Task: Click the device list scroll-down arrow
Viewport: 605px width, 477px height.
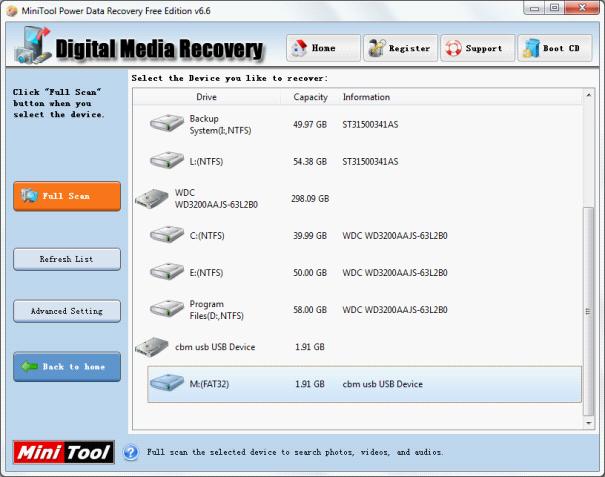Action: point(588,423)
